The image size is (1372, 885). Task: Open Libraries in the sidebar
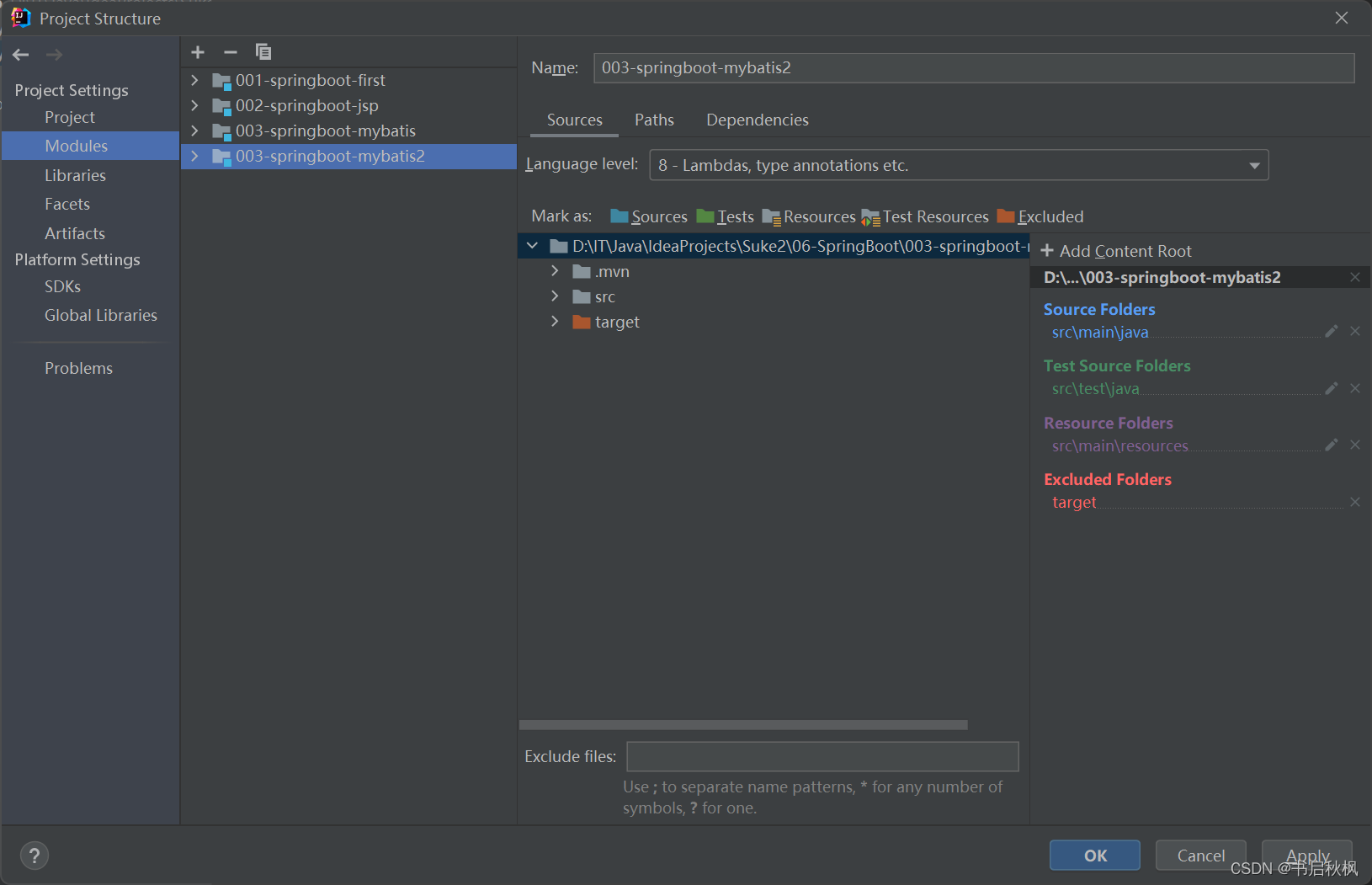click(x=75, y=175)
